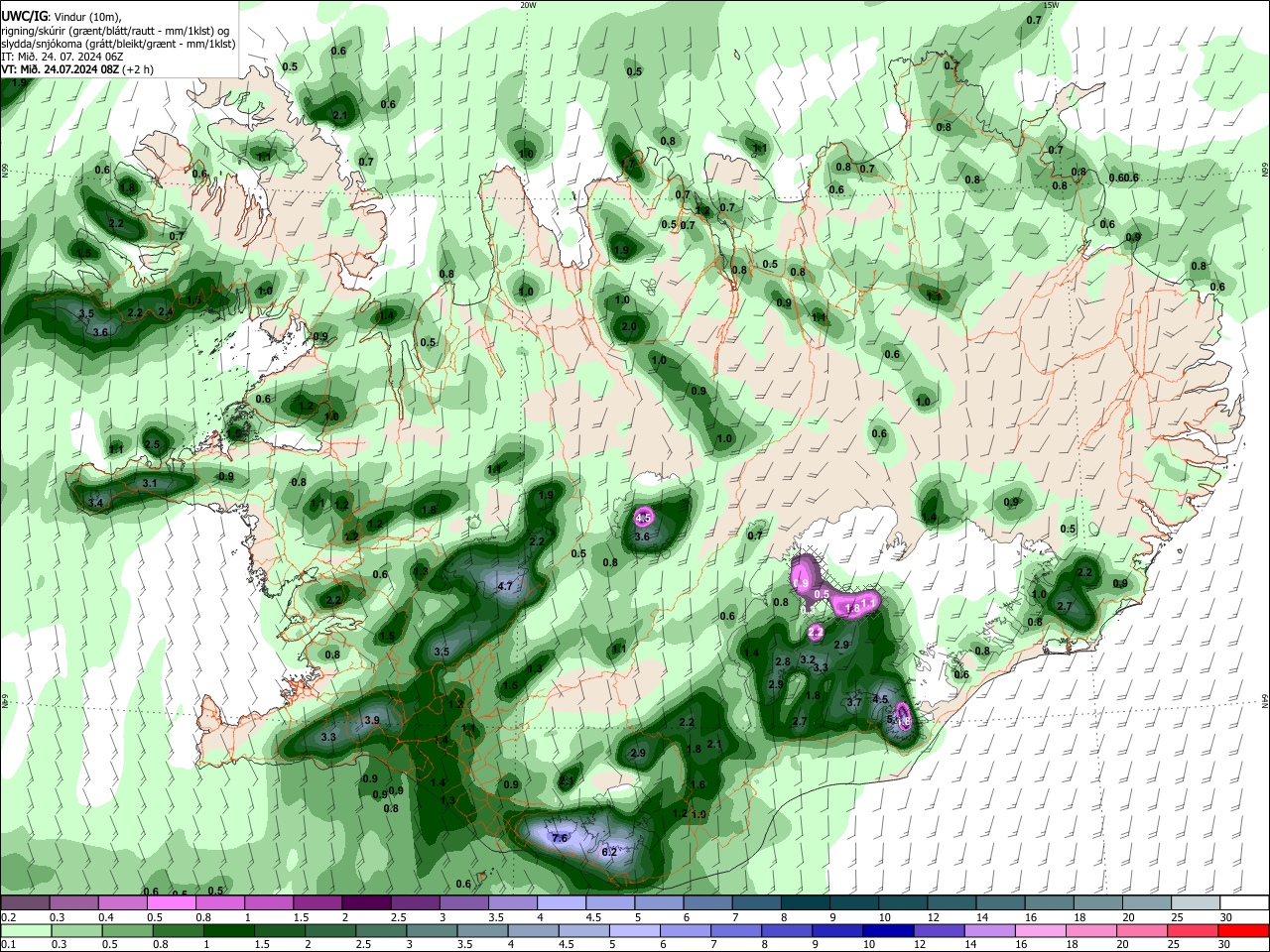Click the 7.6 rainfall value near the south coast
Image resolution: width=1270 pixels, height=952 pixels.
(x=560, y=838)
